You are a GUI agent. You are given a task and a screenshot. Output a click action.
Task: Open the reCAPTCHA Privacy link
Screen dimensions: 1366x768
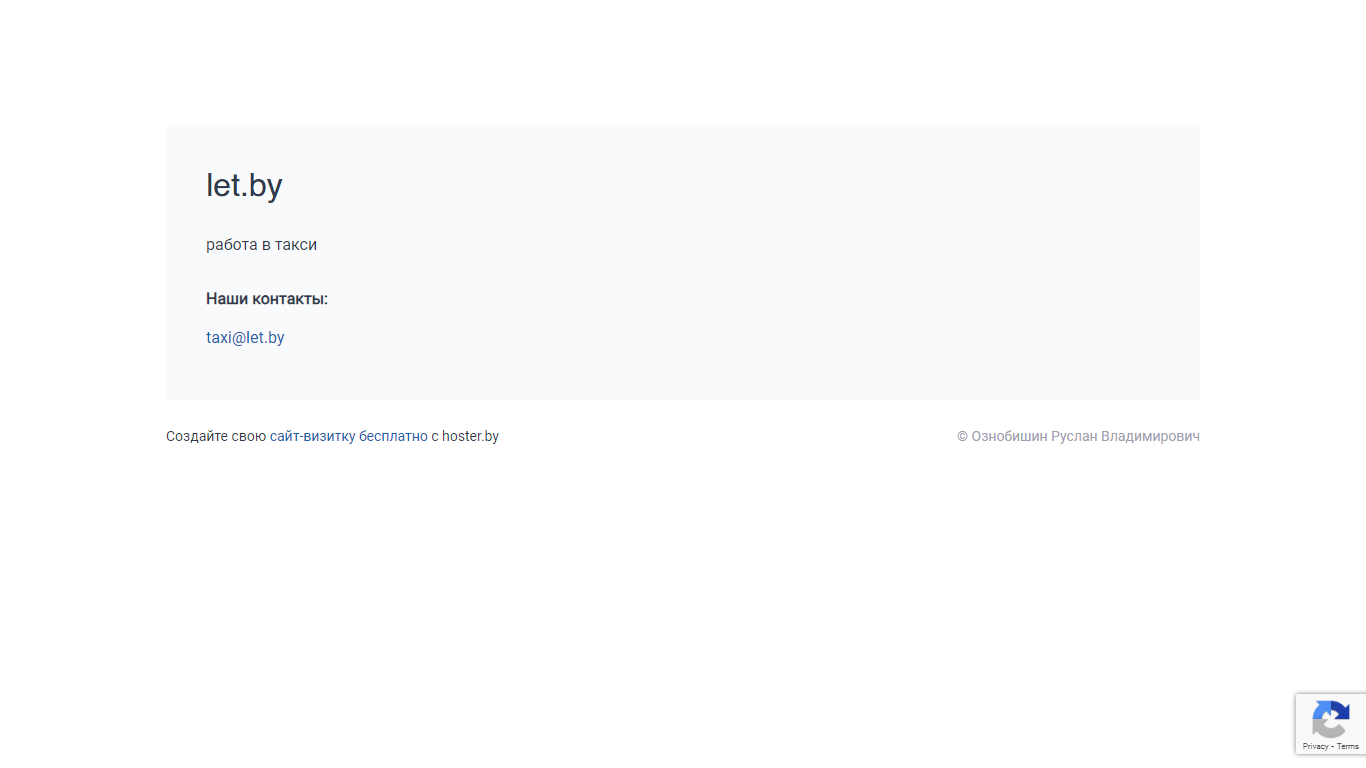coord(1315,747)
